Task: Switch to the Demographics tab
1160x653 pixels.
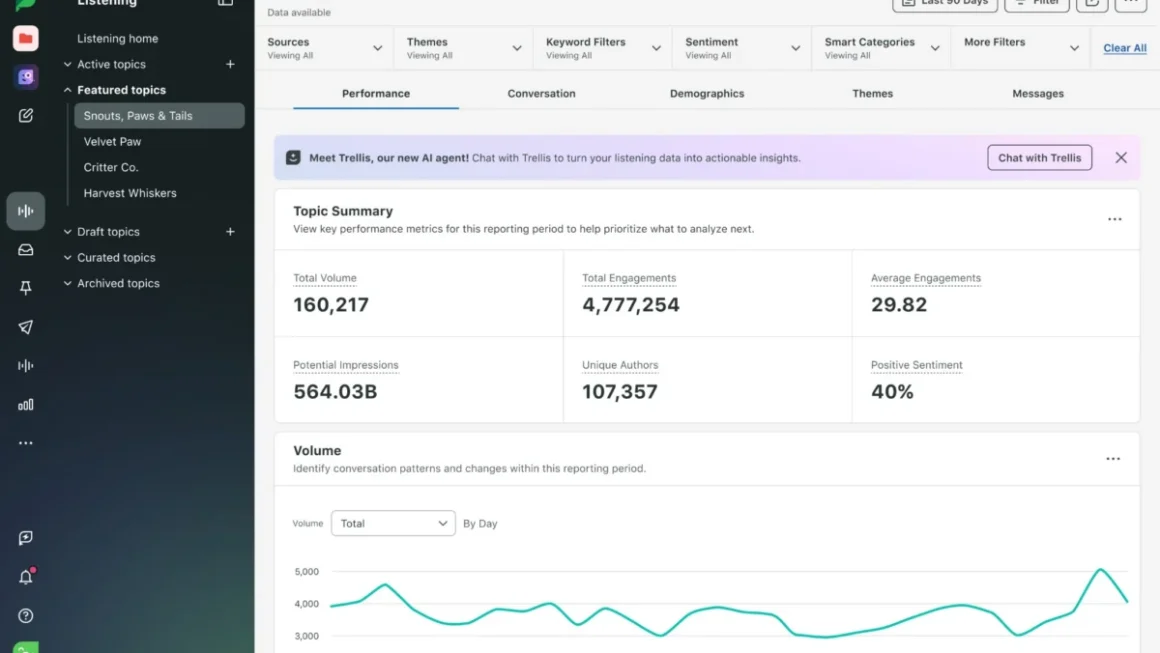Action: pos(707,94)
